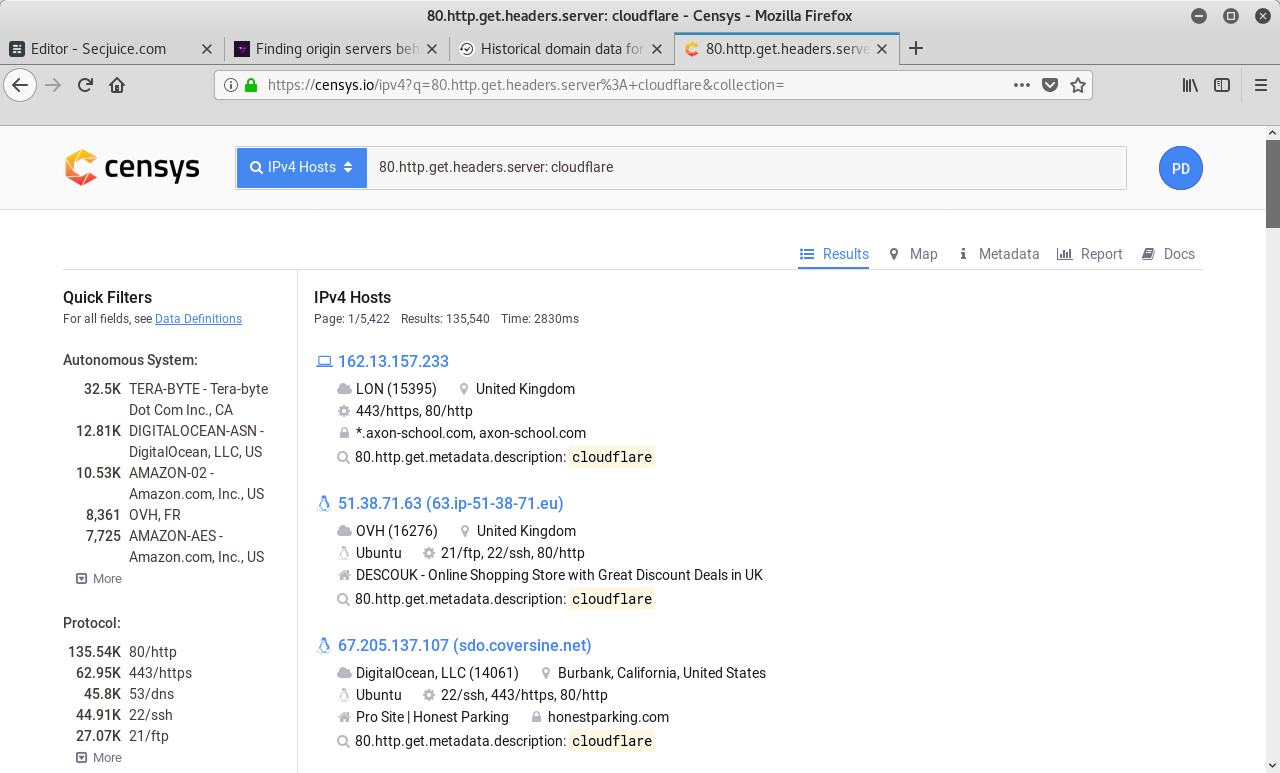Click 'OVH (16276)' network text

point(397,531)
